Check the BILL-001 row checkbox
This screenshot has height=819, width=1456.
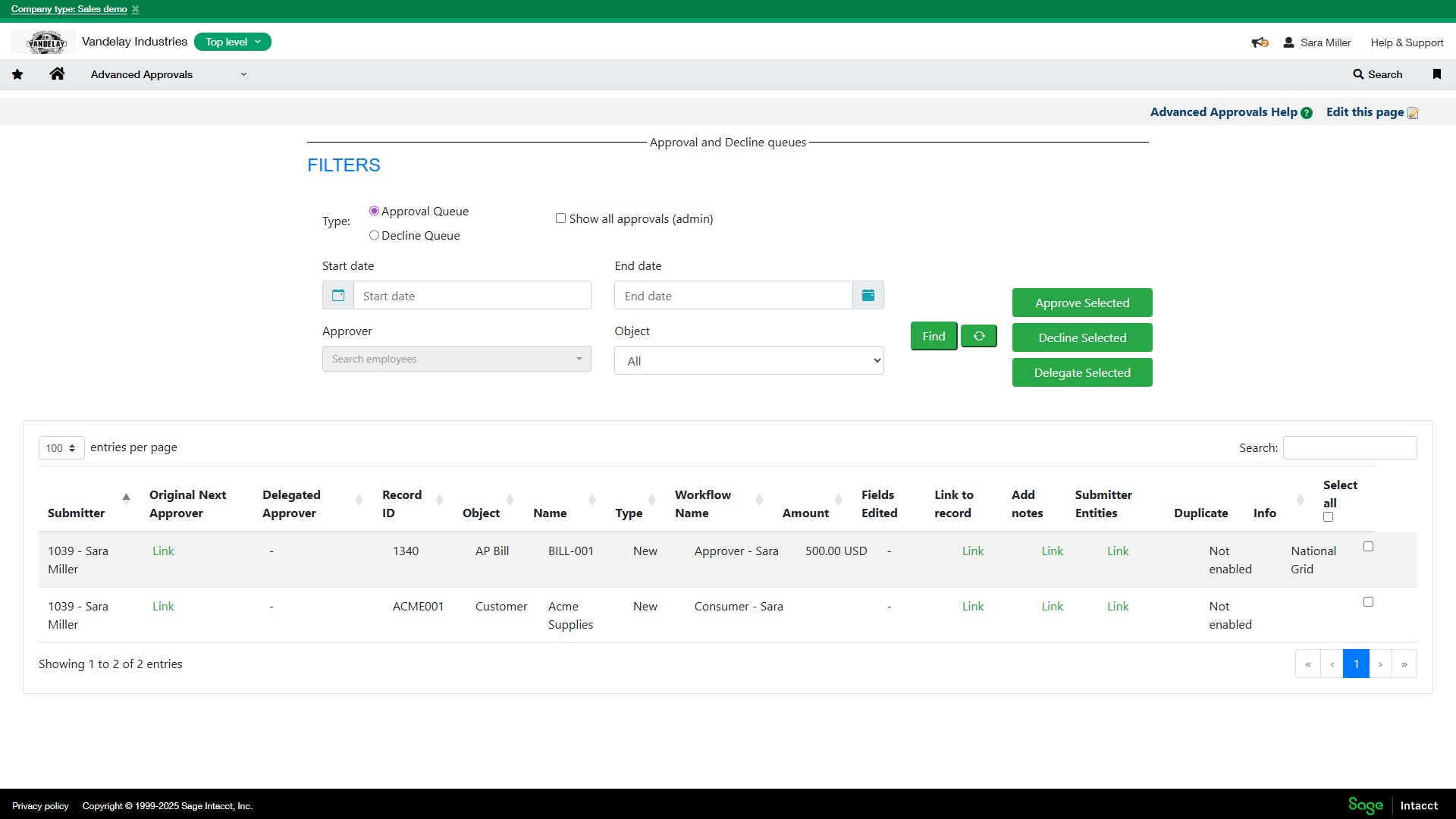1368,547
